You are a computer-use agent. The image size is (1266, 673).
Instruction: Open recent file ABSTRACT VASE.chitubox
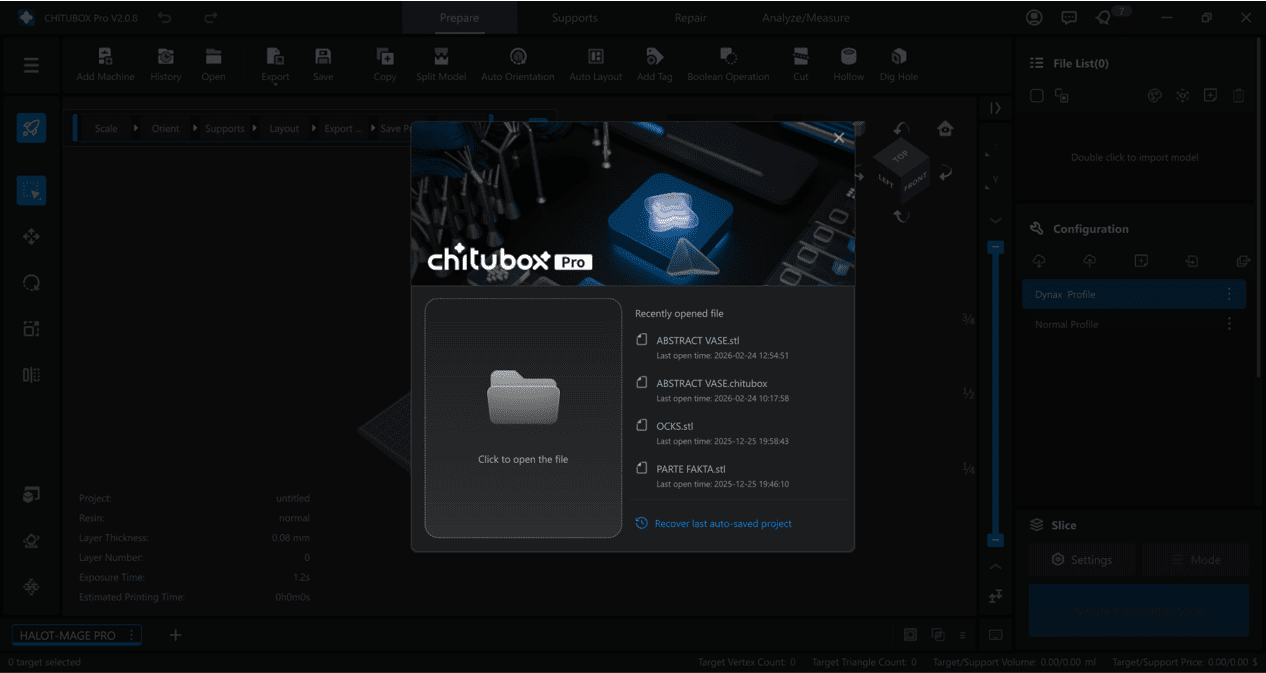point(740,390)
